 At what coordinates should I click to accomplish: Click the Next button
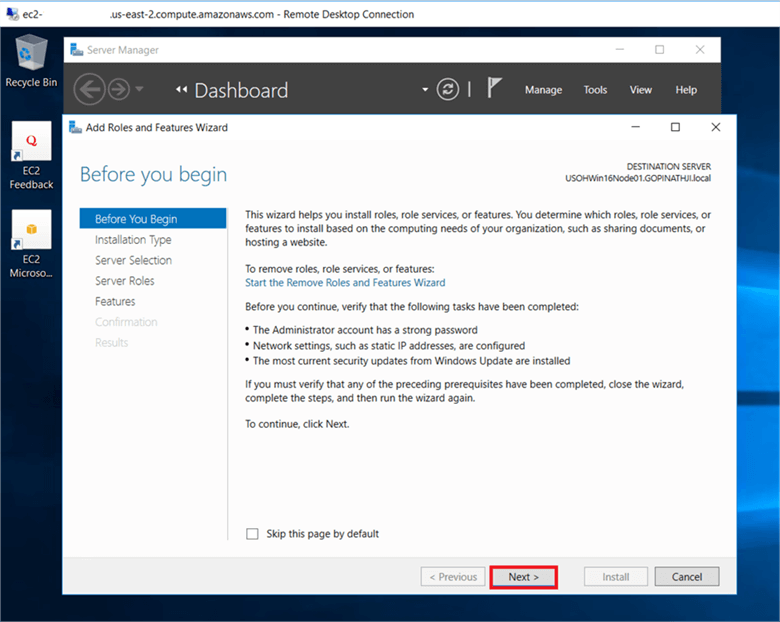point(523,577)
